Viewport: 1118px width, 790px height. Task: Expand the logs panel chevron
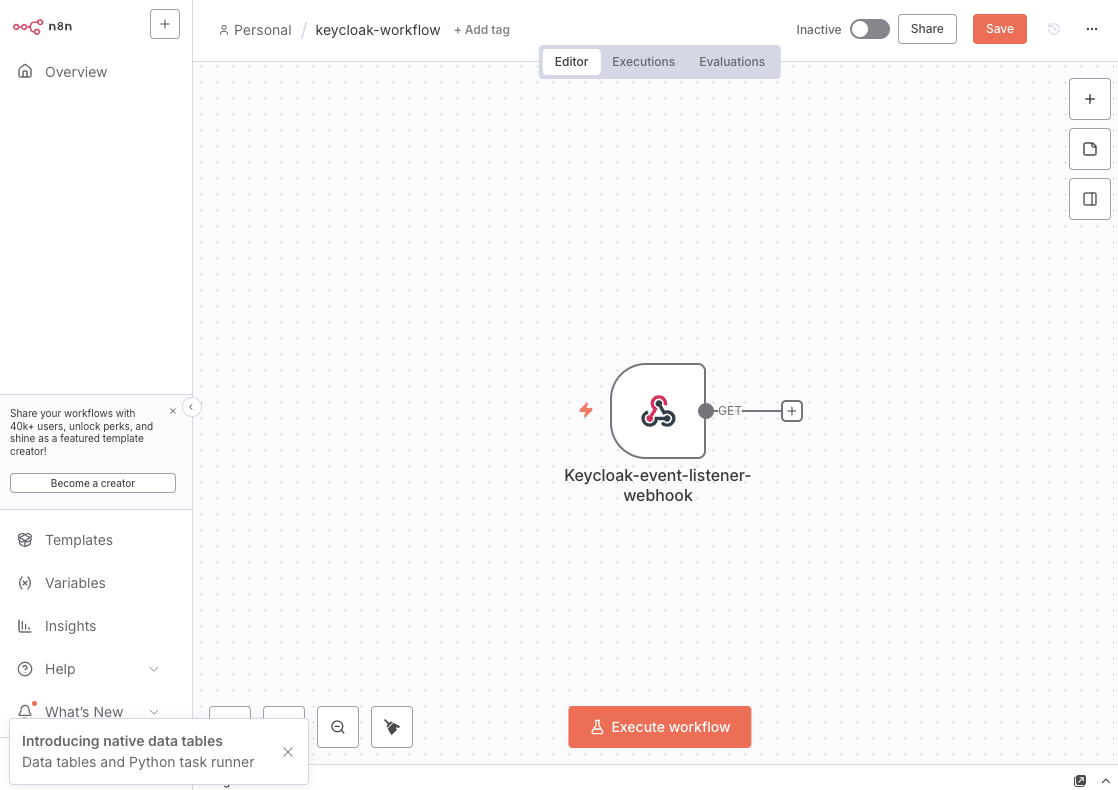[x=1106, y=781]
